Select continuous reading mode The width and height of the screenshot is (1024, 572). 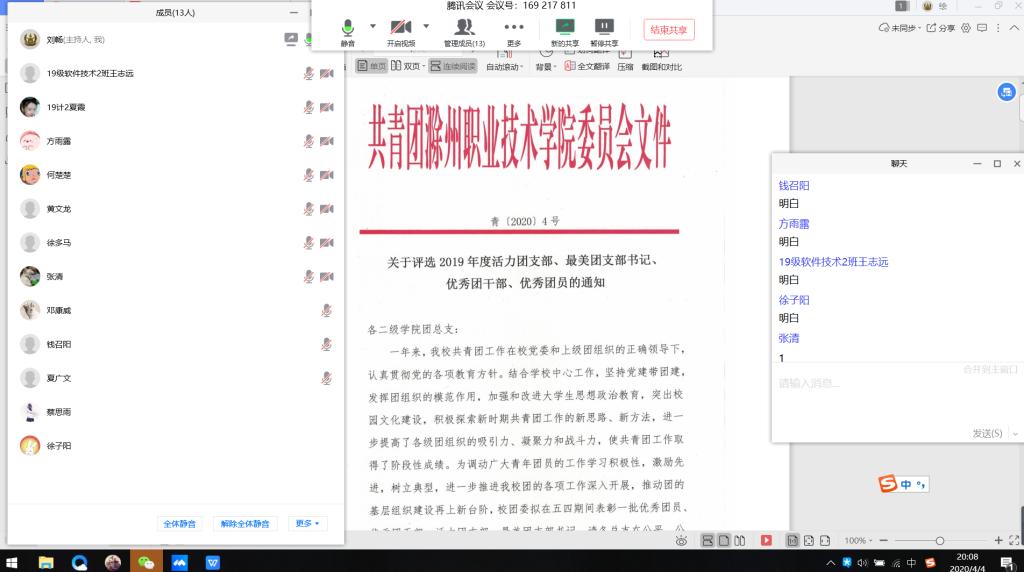click(x=453, y=66)
